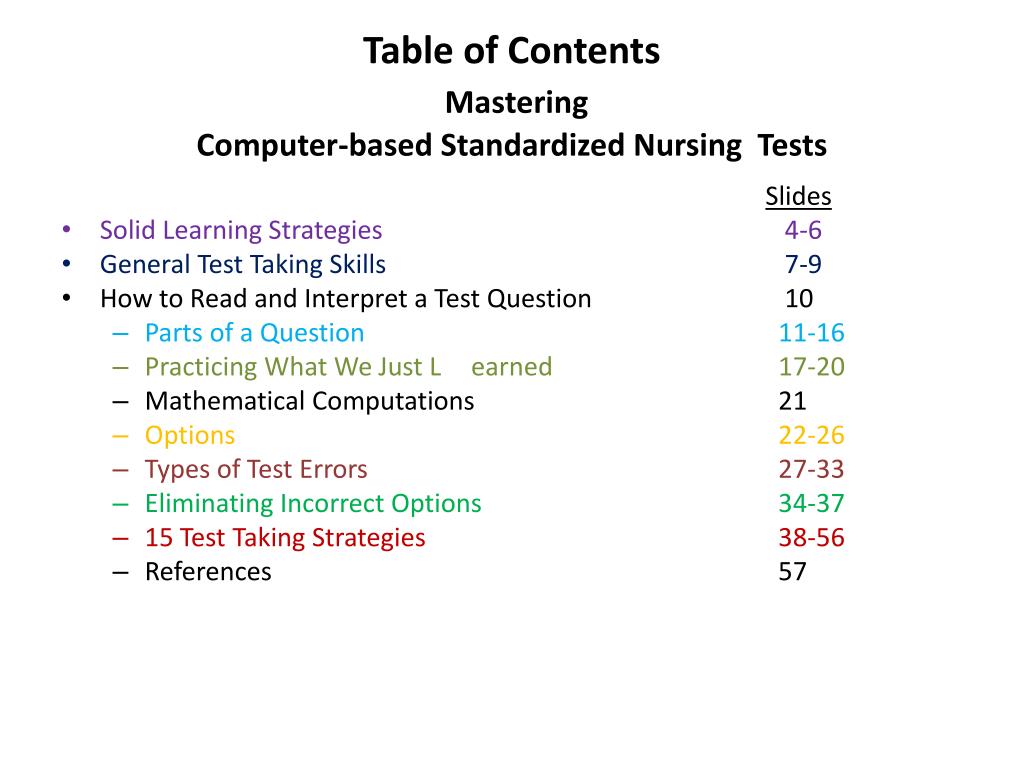Click slide range 22-26

[811, 436]
